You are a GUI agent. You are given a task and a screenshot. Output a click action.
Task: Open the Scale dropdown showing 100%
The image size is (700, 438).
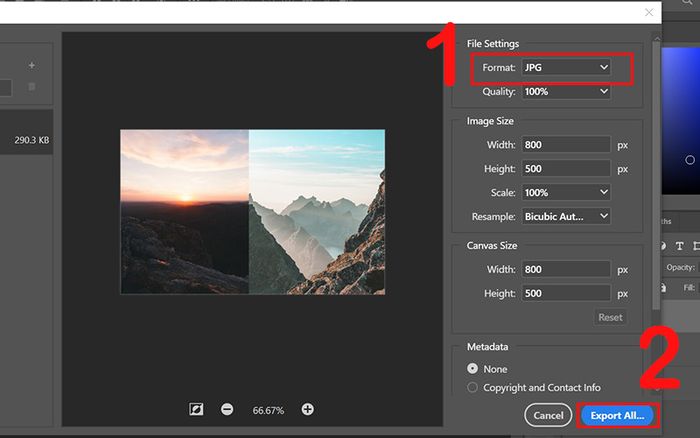coord(566,192)
